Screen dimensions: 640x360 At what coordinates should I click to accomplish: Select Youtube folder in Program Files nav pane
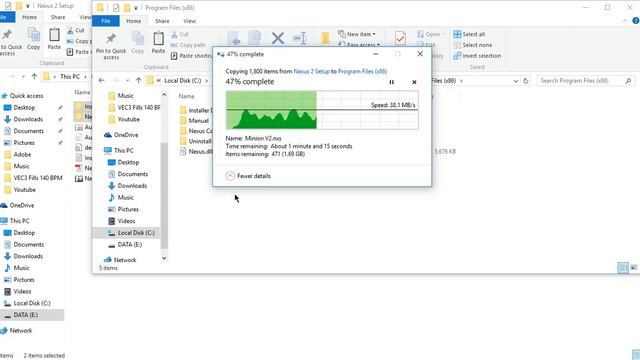tap(124, 119)
